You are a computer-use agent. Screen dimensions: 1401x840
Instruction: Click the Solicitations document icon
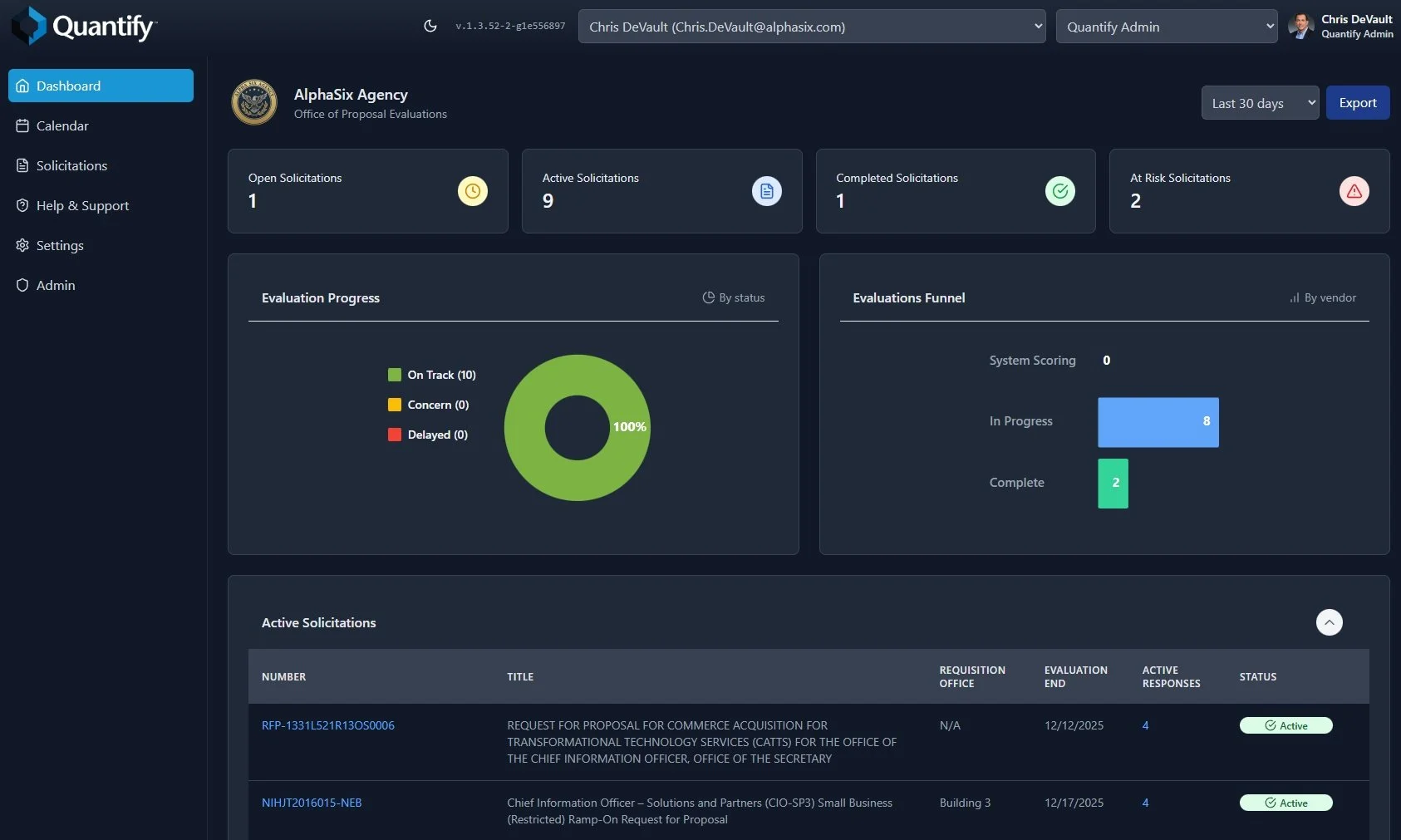(22, 165)
